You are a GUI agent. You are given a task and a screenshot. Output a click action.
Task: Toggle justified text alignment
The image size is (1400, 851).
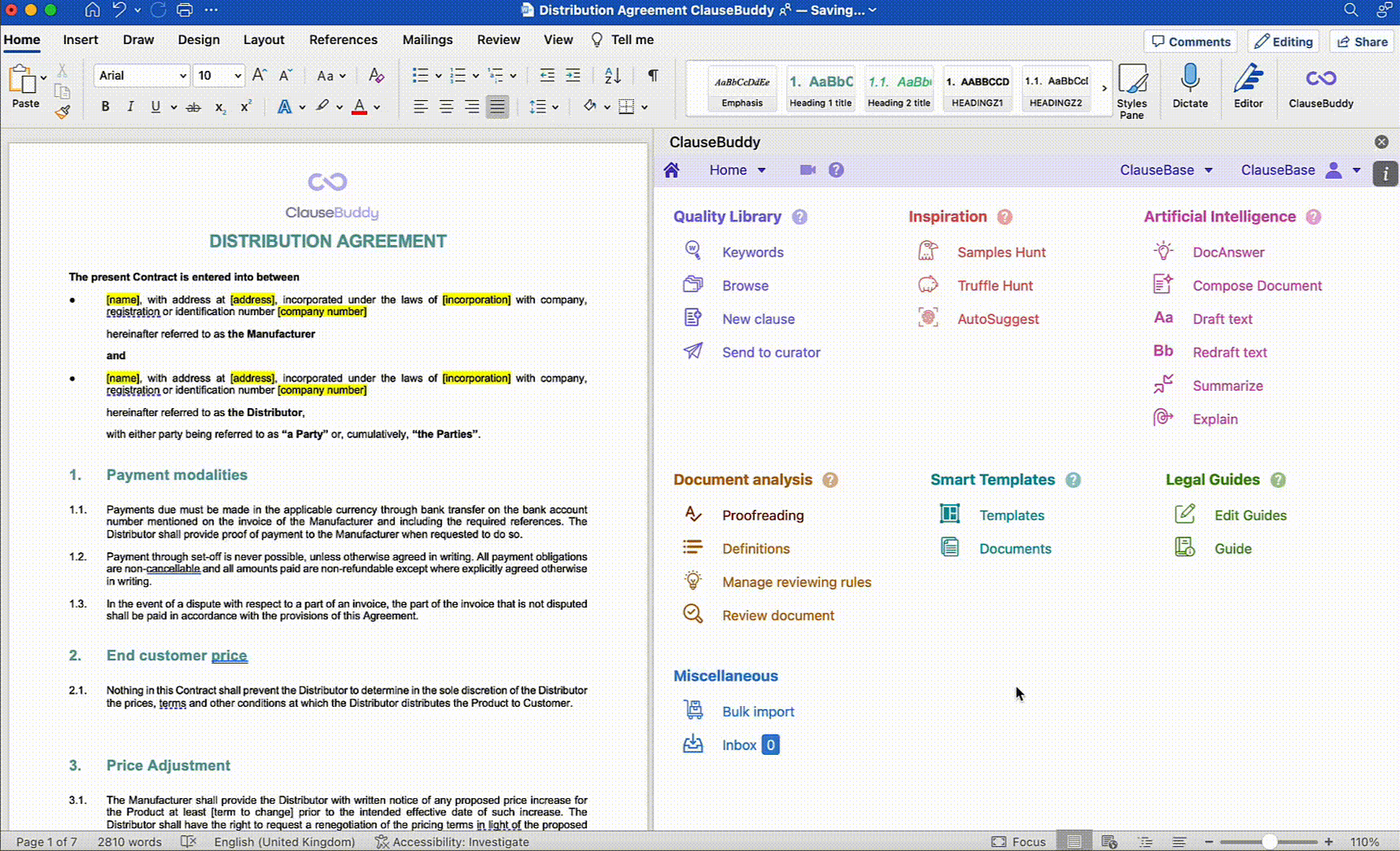tap(497, 107)
